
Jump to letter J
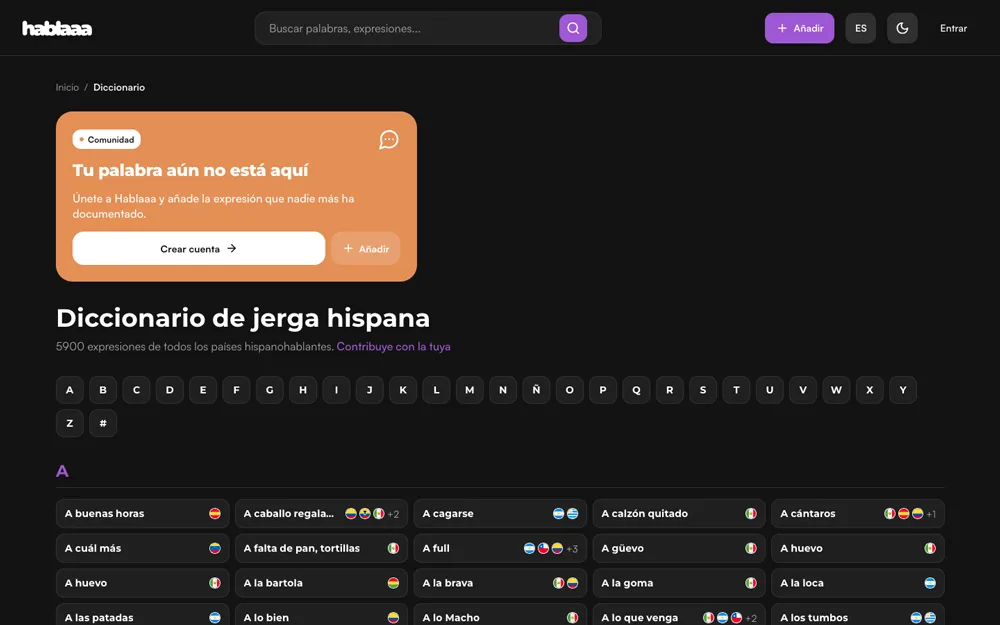tap(369, 390)
